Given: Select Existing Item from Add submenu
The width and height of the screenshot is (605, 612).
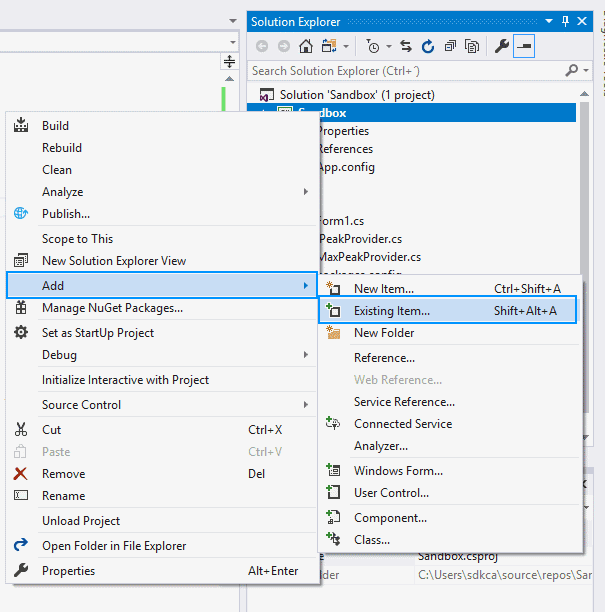Looking at the screenshot, I should [392, 311].
